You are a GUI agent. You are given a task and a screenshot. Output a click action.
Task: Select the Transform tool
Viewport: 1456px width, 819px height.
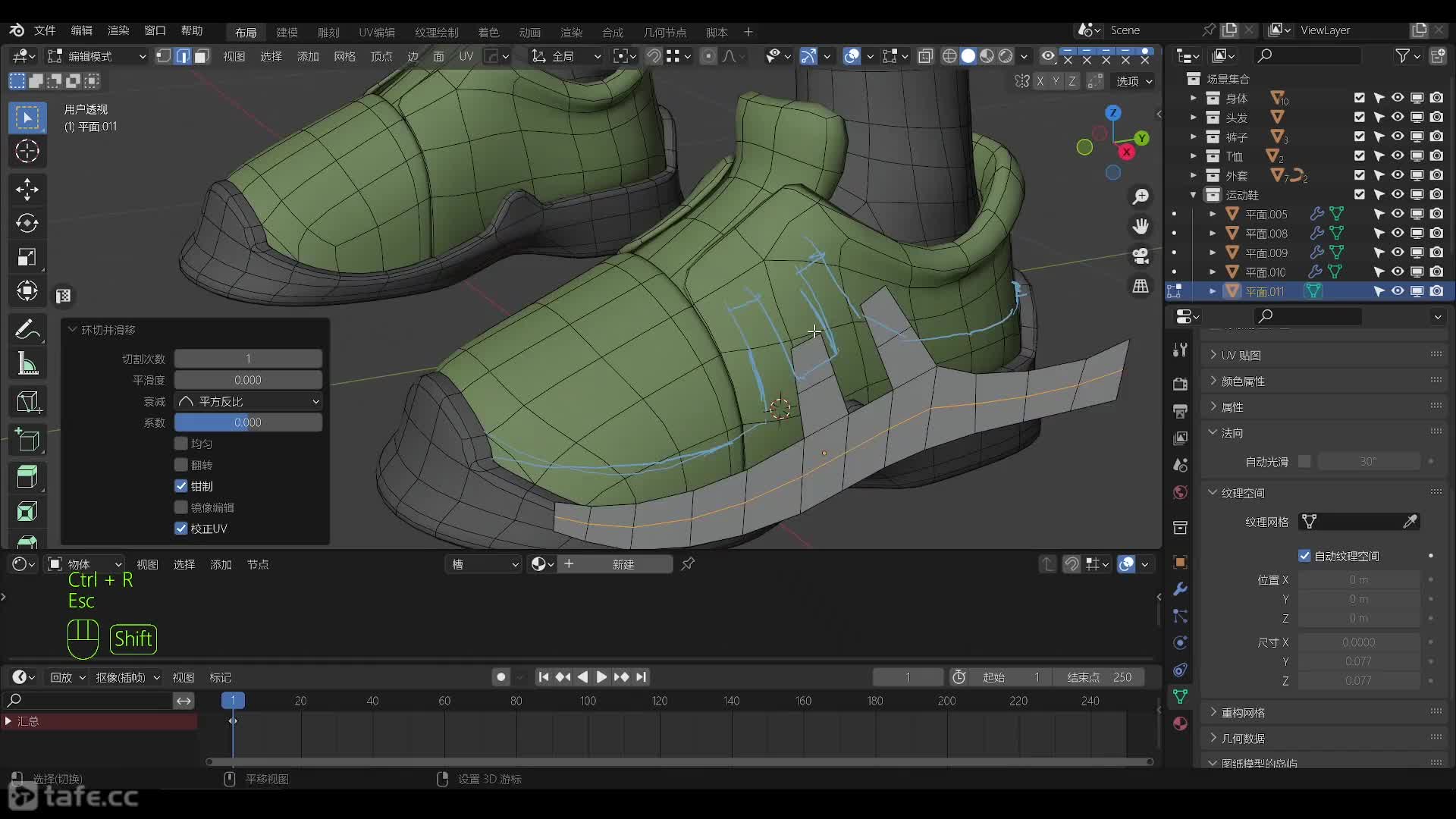tap(27, 291)
